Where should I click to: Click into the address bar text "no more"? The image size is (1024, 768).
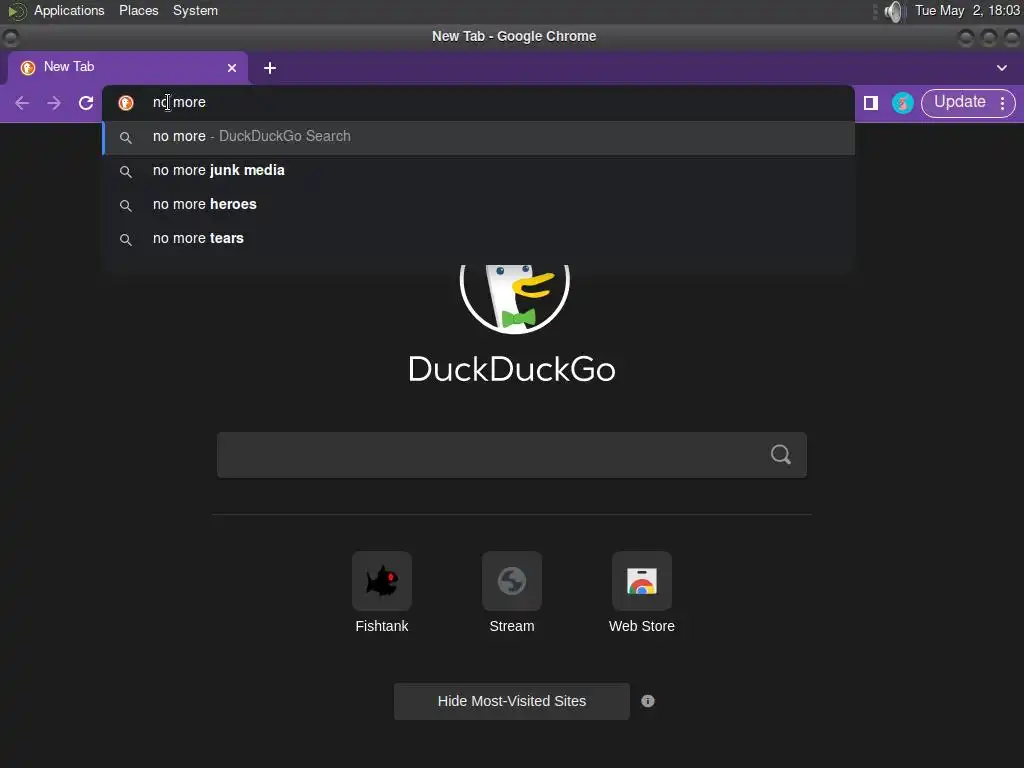[179, 103]
